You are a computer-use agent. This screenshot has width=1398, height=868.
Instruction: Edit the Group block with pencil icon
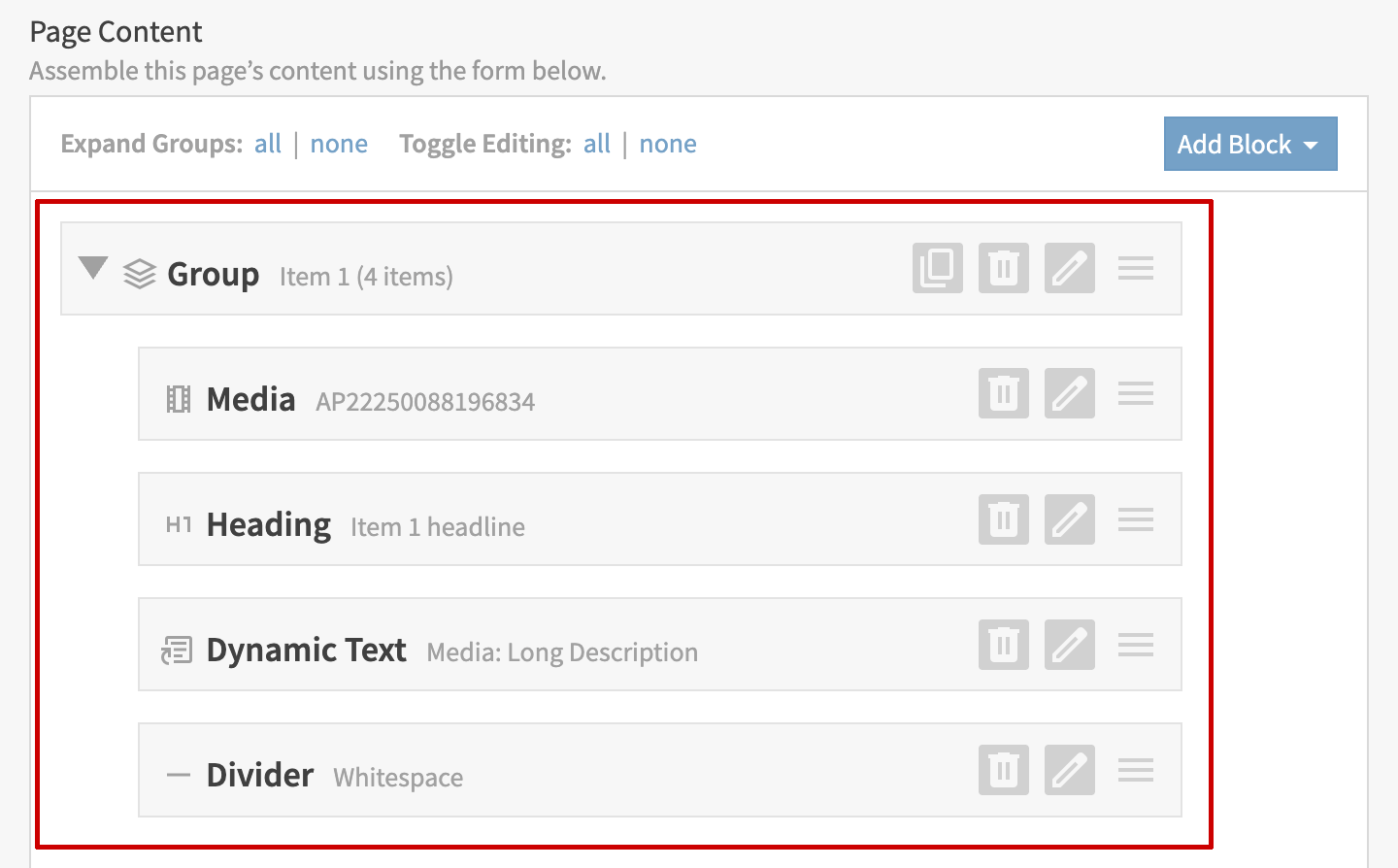1069,268
